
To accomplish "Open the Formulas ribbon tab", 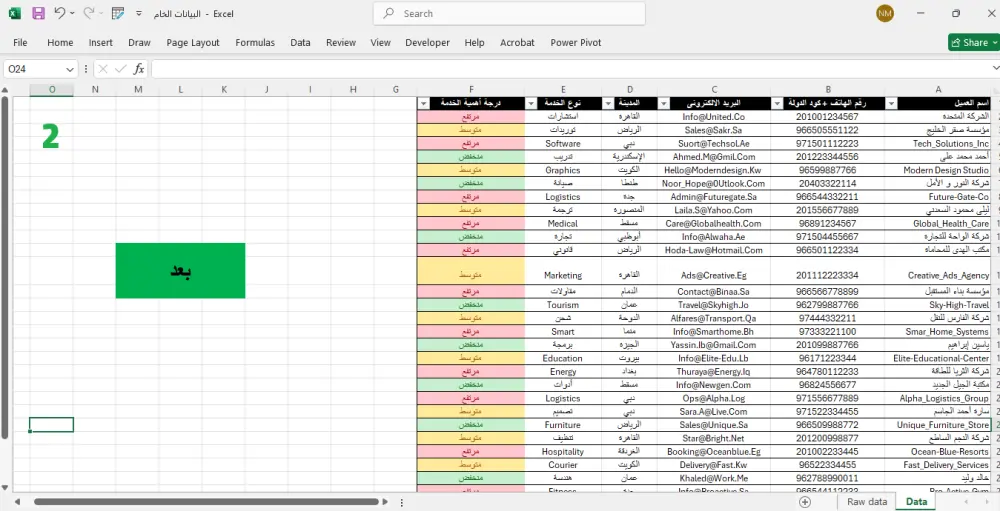I will coord(255,43).
